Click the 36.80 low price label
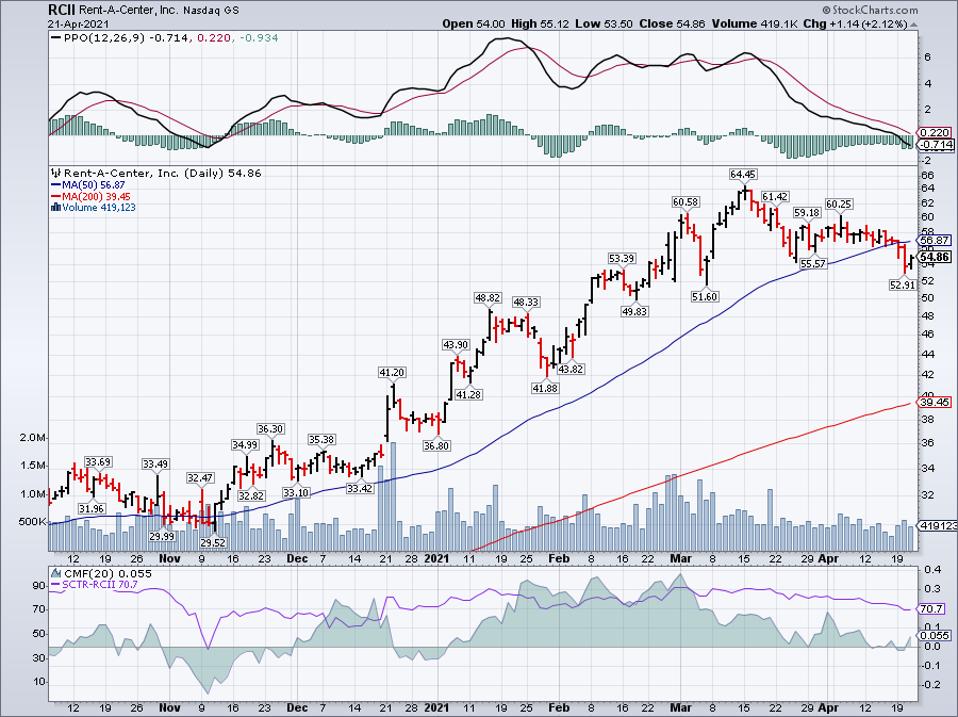 [436, 446]
